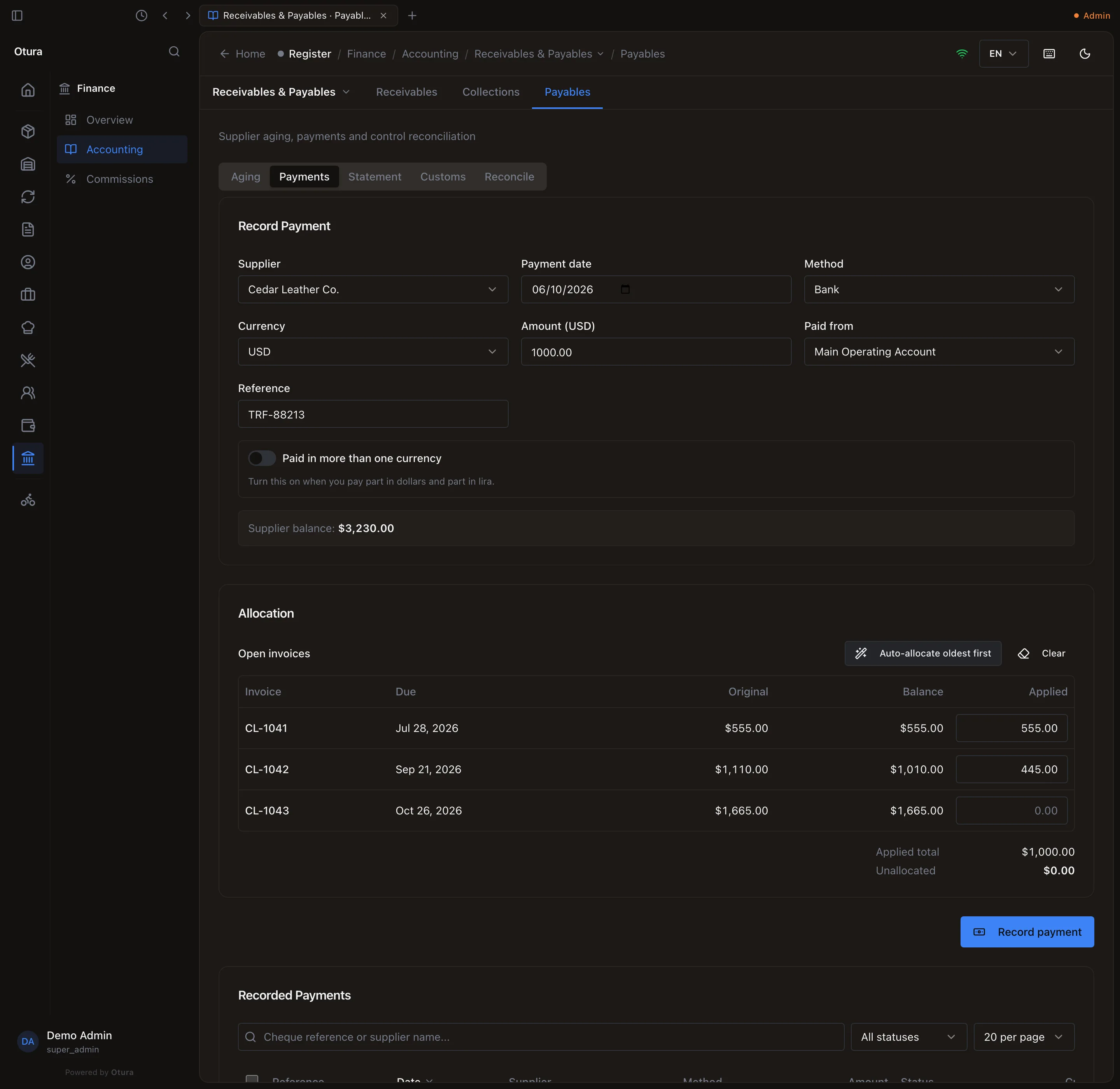
Task: Switch to the Receivables tab
Action: 406,92
